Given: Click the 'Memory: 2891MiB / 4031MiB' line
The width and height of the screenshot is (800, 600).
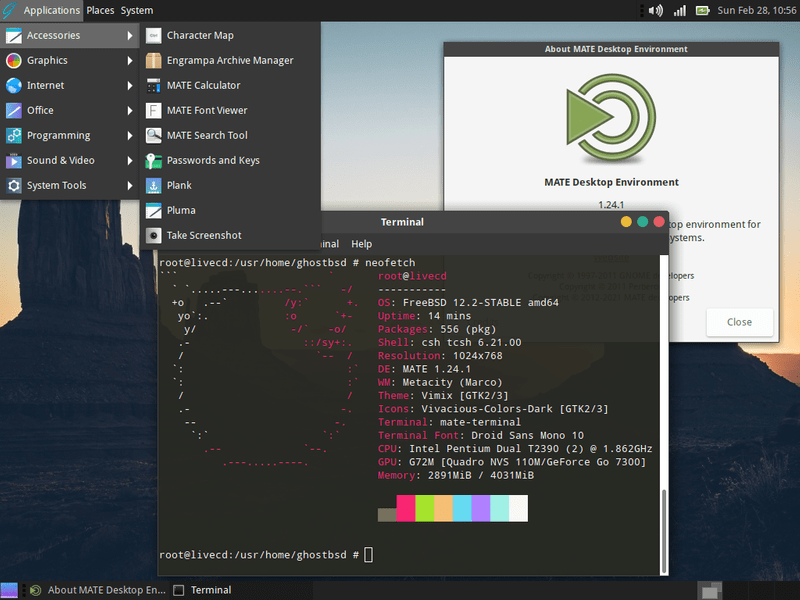Looking at the screenshot, I should (456, 475).
